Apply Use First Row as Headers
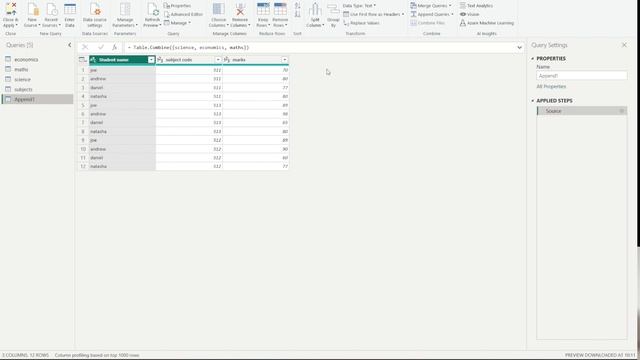This screenshot has height=360, width=640. pos(373,14)
